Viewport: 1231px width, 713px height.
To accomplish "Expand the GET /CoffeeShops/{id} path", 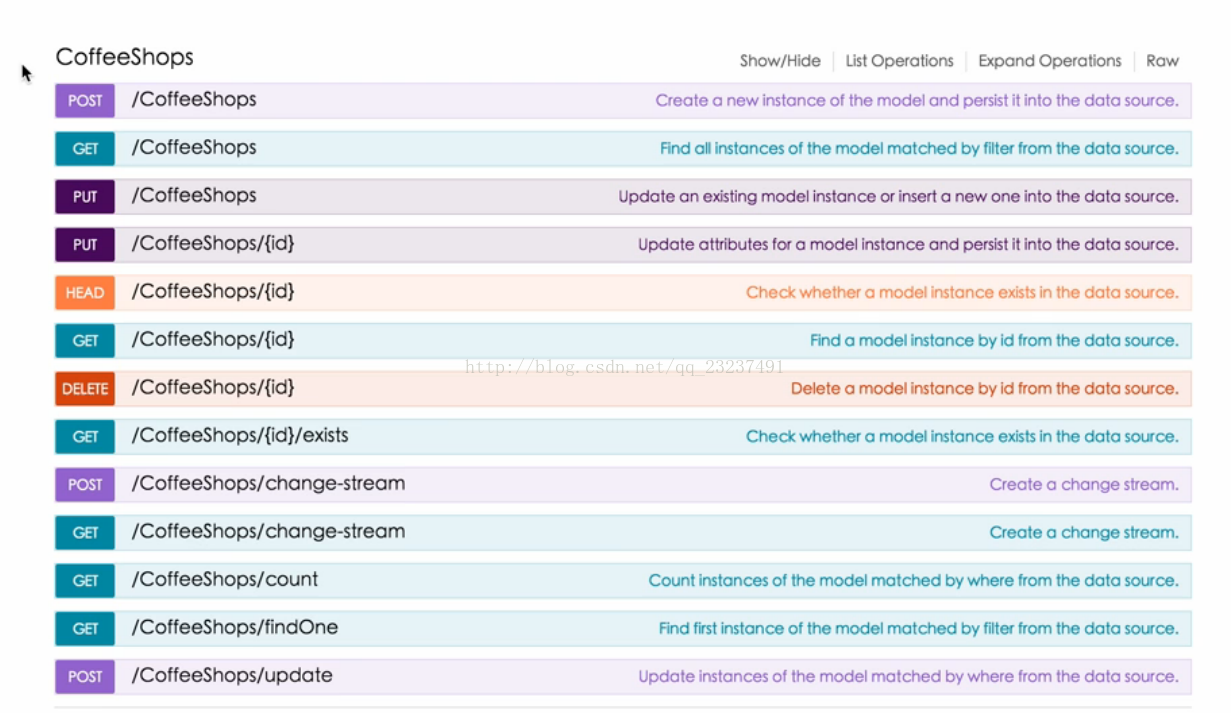I will click(213, 339).
